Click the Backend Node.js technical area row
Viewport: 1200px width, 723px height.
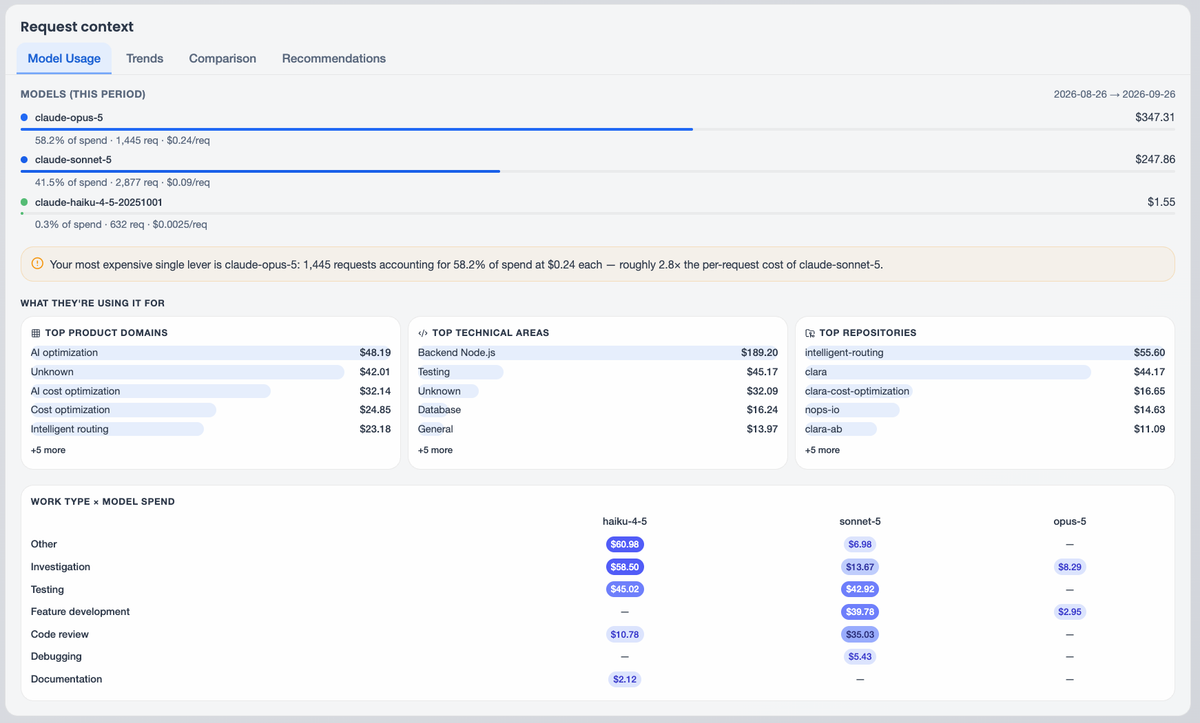pyautogui.click(x=598, y=353)
